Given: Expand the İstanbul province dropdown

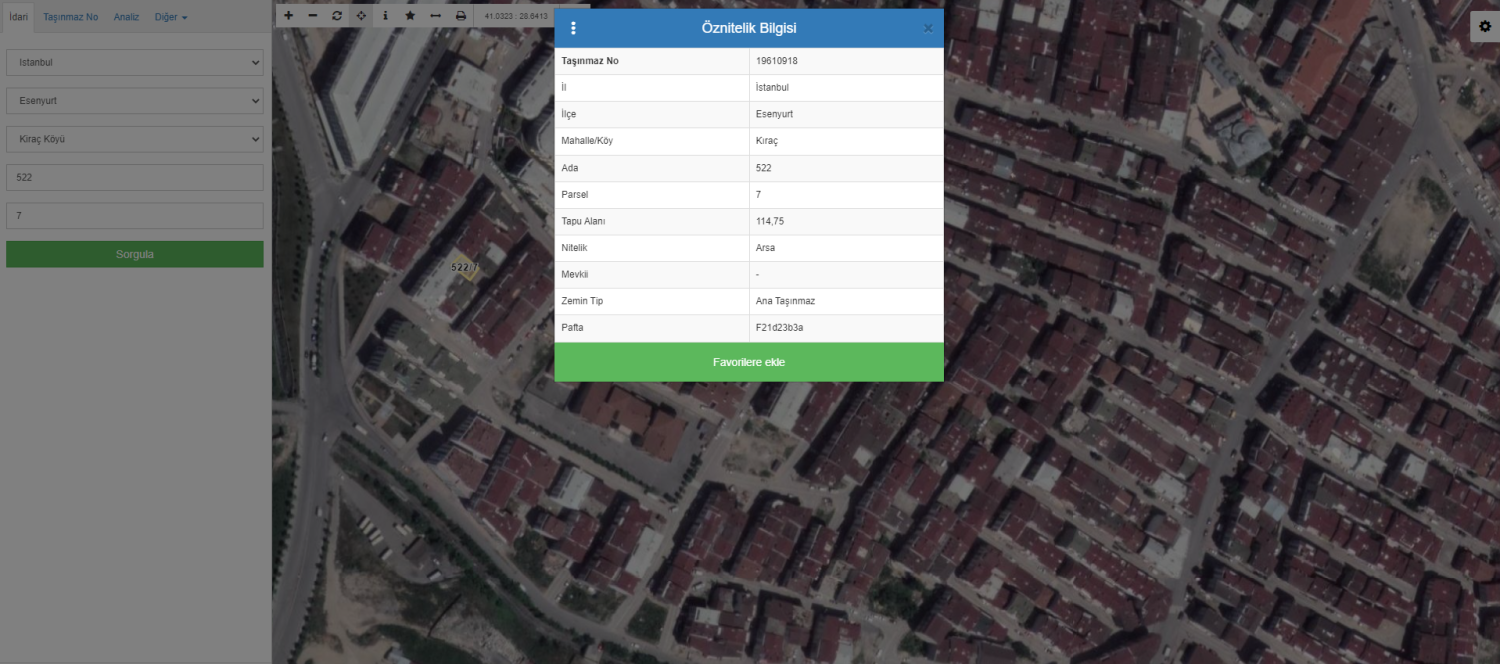Looking at the screenshot, I should [135, 62].
